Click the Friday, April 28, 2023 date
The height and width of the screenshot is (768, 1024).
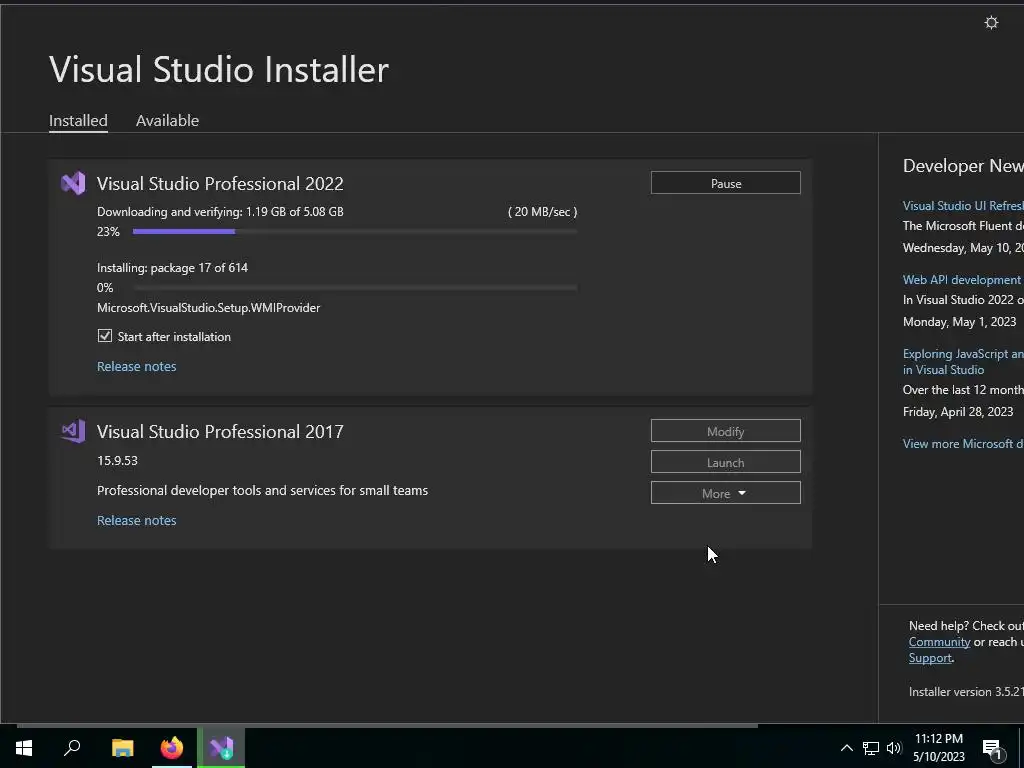pos(958,411)
